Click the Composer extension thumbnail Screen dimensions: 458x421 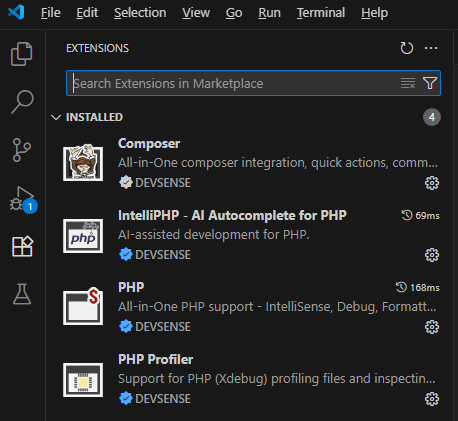[83, 163]
